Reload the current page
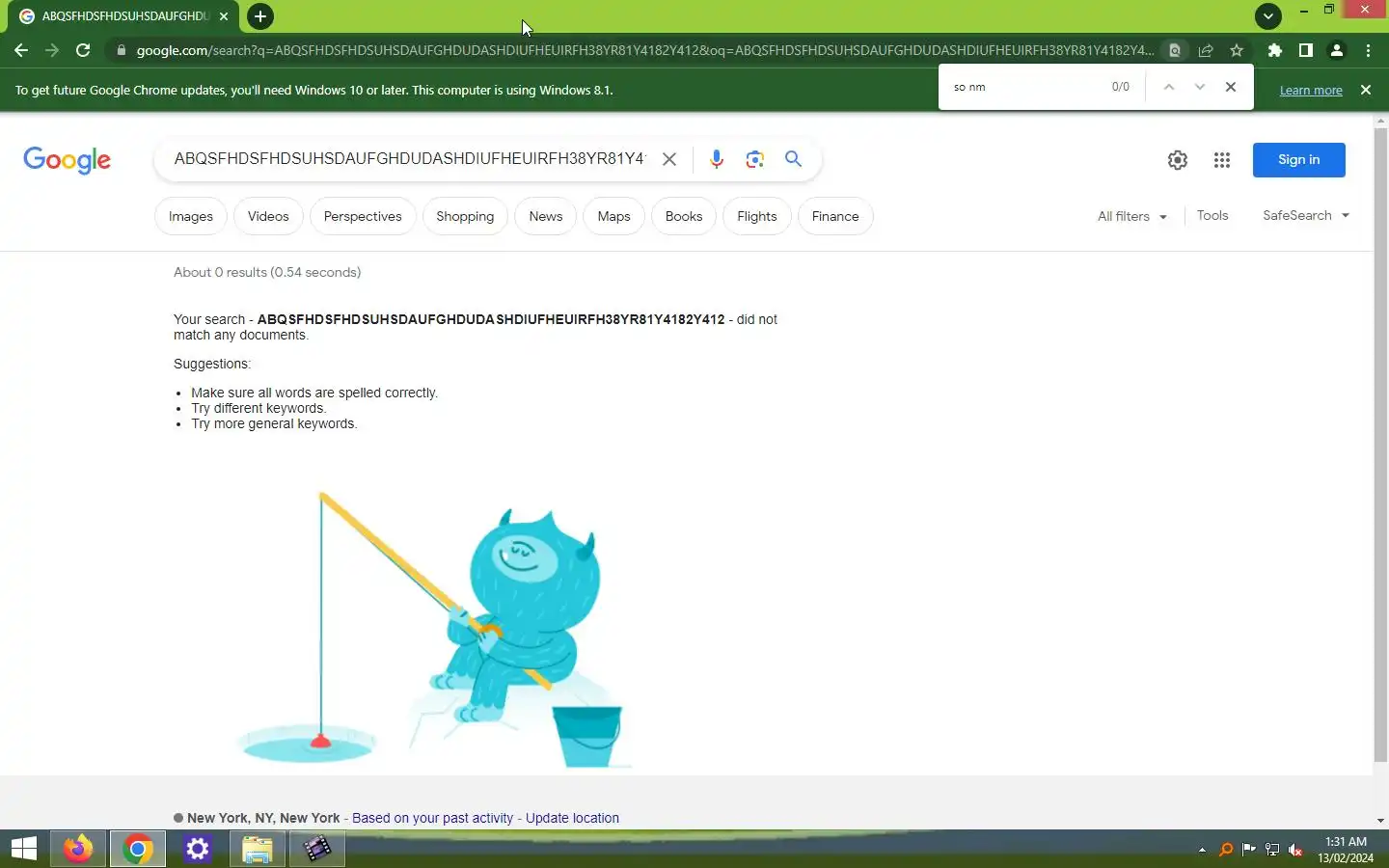 point(83,50)
